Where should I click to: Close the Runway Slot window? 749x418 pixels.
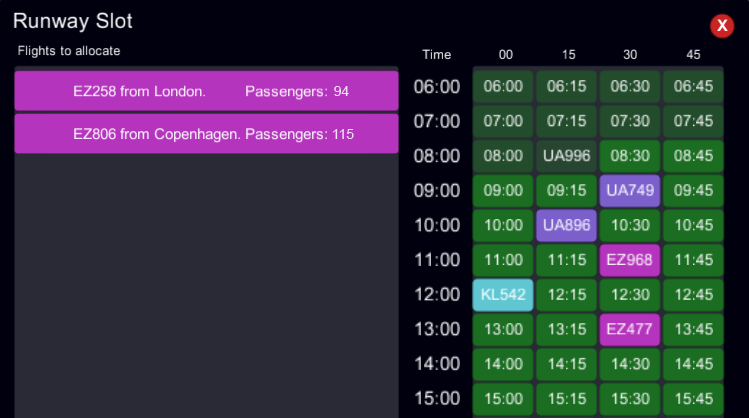tap(722, 27)
